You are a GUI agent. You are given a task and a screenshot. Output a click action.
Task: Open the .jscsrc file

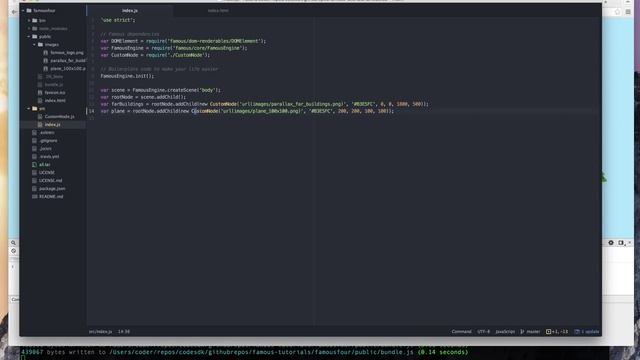click(x=45, y=149)
